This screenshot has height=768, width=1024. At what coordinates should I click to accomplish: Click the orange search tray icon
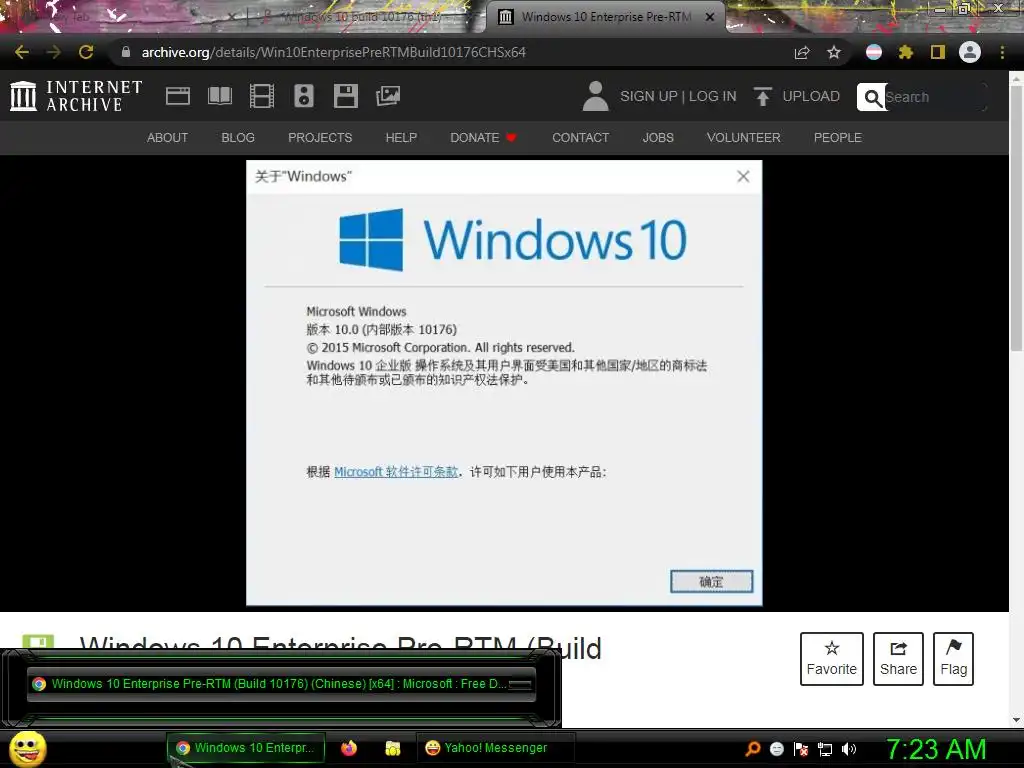[753, 748]
